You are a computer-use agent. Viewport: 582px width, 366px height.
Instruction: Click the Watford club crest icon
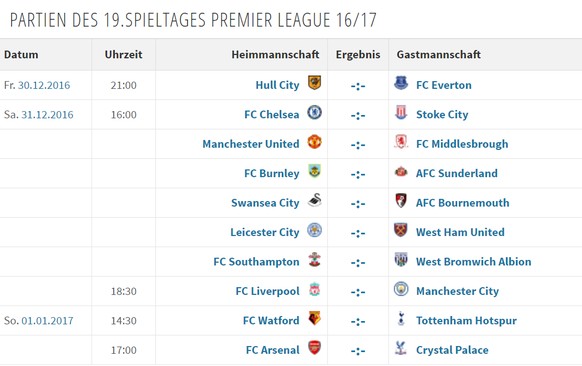pos(314,318)
